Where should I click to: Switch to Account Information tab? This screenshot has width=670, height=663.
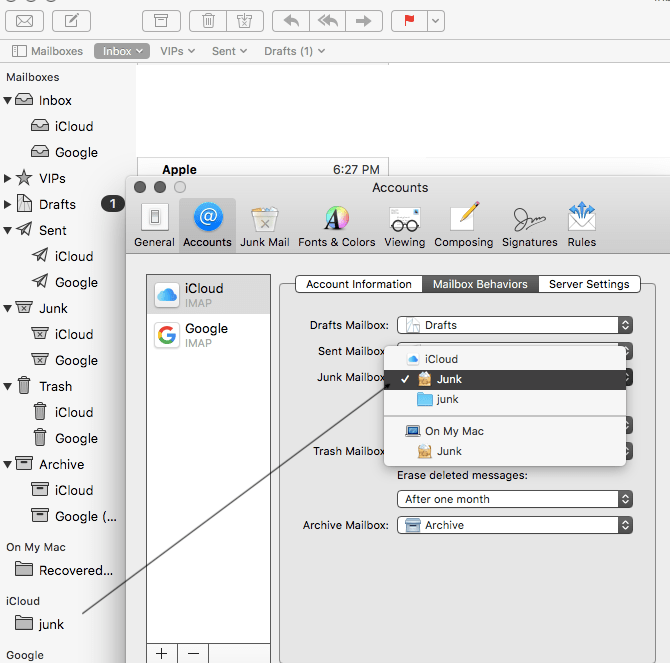pos(359,284)
